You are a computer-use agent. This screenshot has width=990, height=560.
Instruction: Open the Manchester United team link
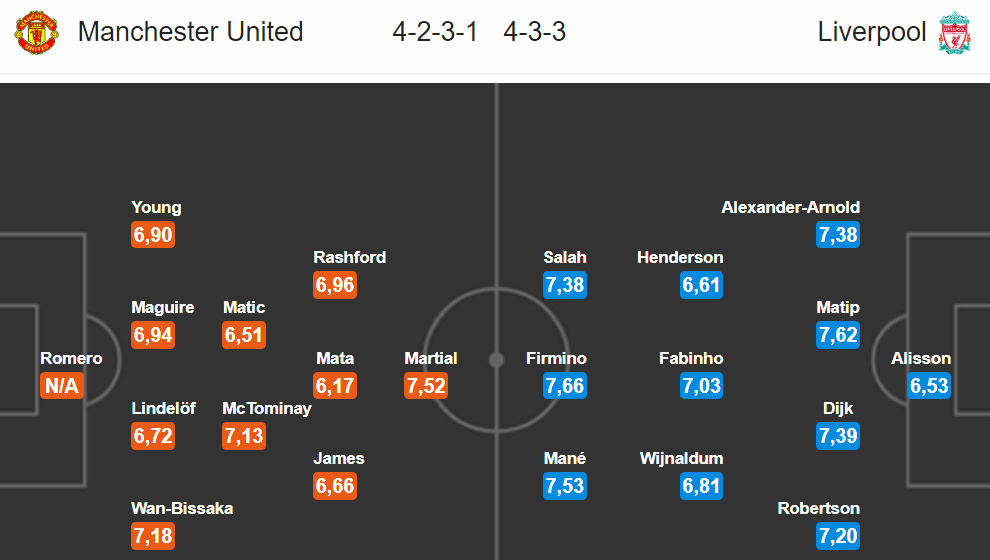coord(191,32)
